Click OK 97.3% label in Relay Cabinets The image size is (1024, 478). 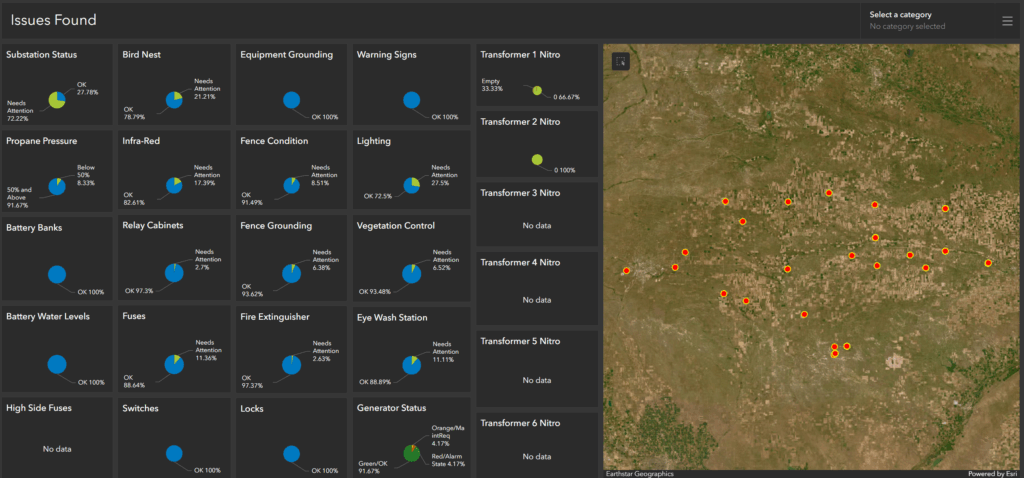point(139,291)
